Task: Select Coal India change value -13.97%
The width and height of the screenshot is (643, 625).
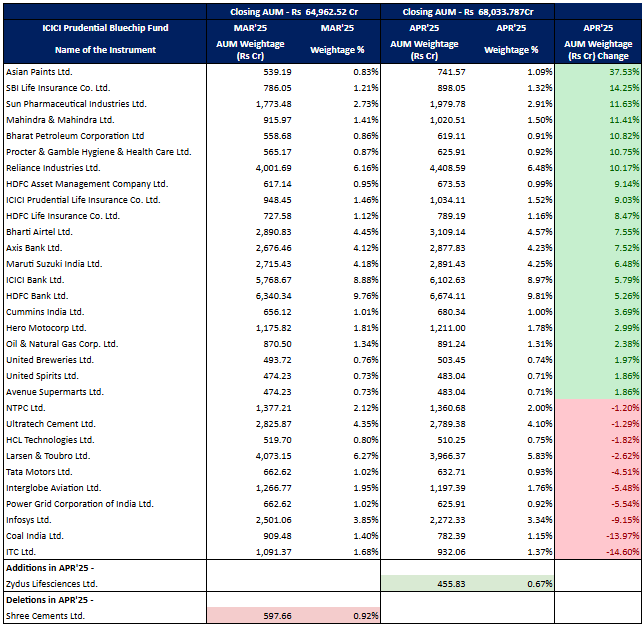Action: [623, 536]
